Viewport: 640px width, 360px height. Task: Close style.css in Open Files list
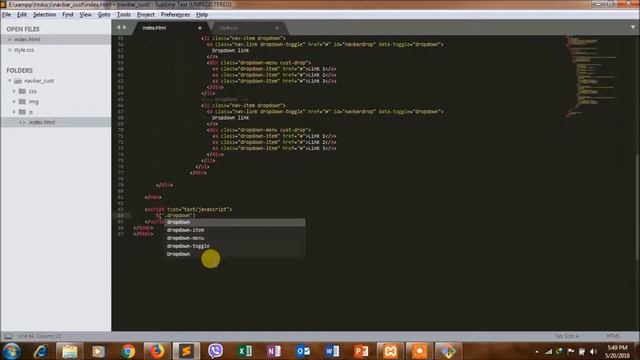pyautogui.click(x=10, y=50)
